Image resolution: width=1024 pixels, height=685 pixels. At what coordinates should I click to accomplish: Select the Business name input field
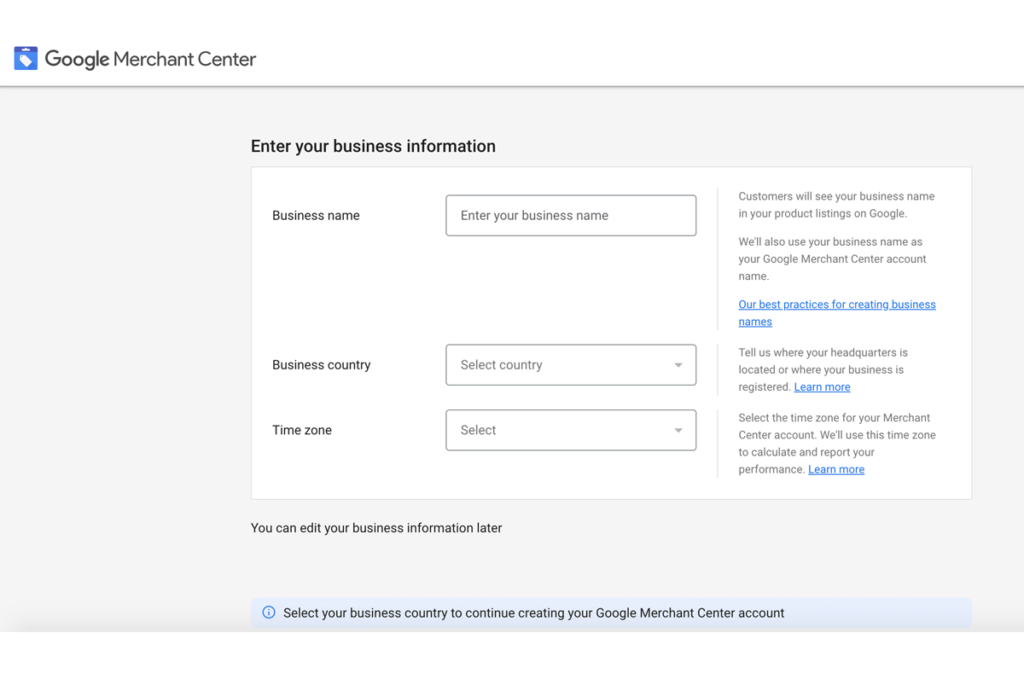pos(570,215)
